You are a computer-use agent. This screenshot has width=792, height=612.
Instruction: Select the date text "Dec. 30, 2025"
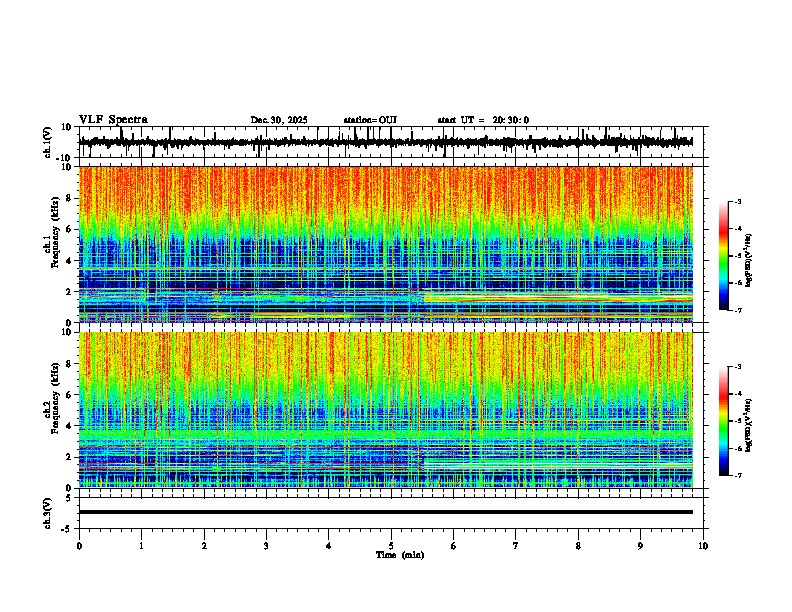click(x=279, y=120)
